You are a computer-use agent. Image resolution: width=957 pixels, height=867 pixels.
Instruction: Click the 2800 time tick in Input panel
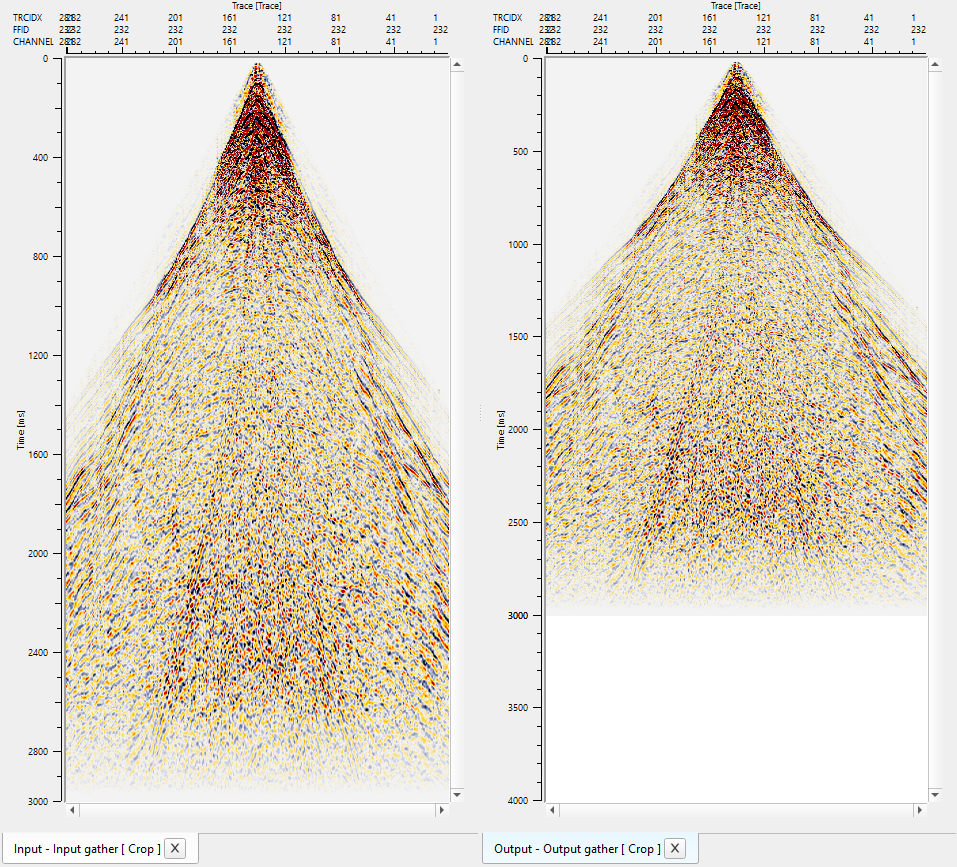38,752
